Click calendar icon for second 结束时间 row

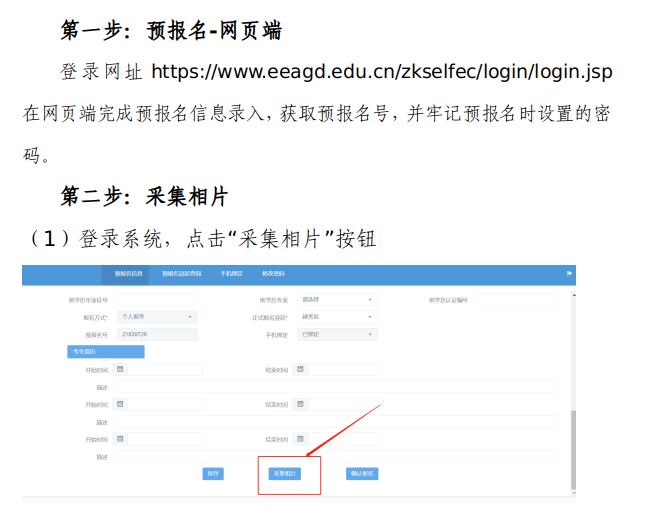click(x=301, y=404)
